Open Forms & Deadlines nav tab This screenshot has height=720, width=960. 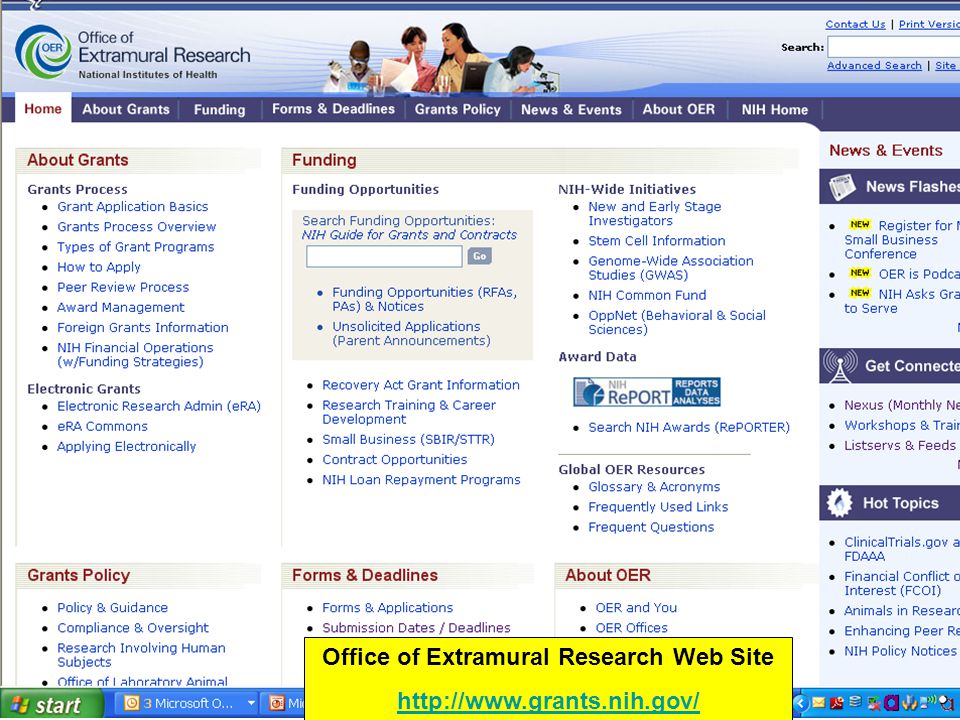pyautogui.click(x=333, y=109)
